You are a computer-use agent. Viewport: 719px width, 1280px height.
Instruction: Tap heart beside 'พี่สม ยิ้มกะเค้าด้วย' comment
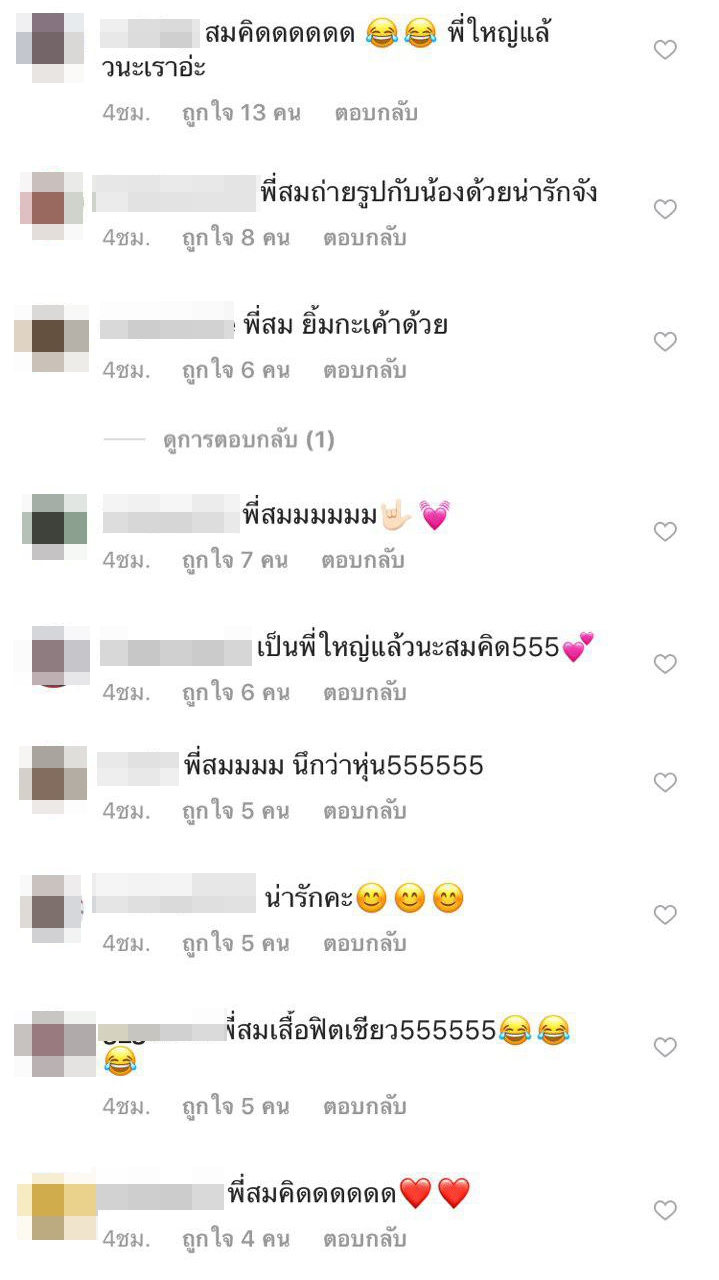tap(665, 342)
